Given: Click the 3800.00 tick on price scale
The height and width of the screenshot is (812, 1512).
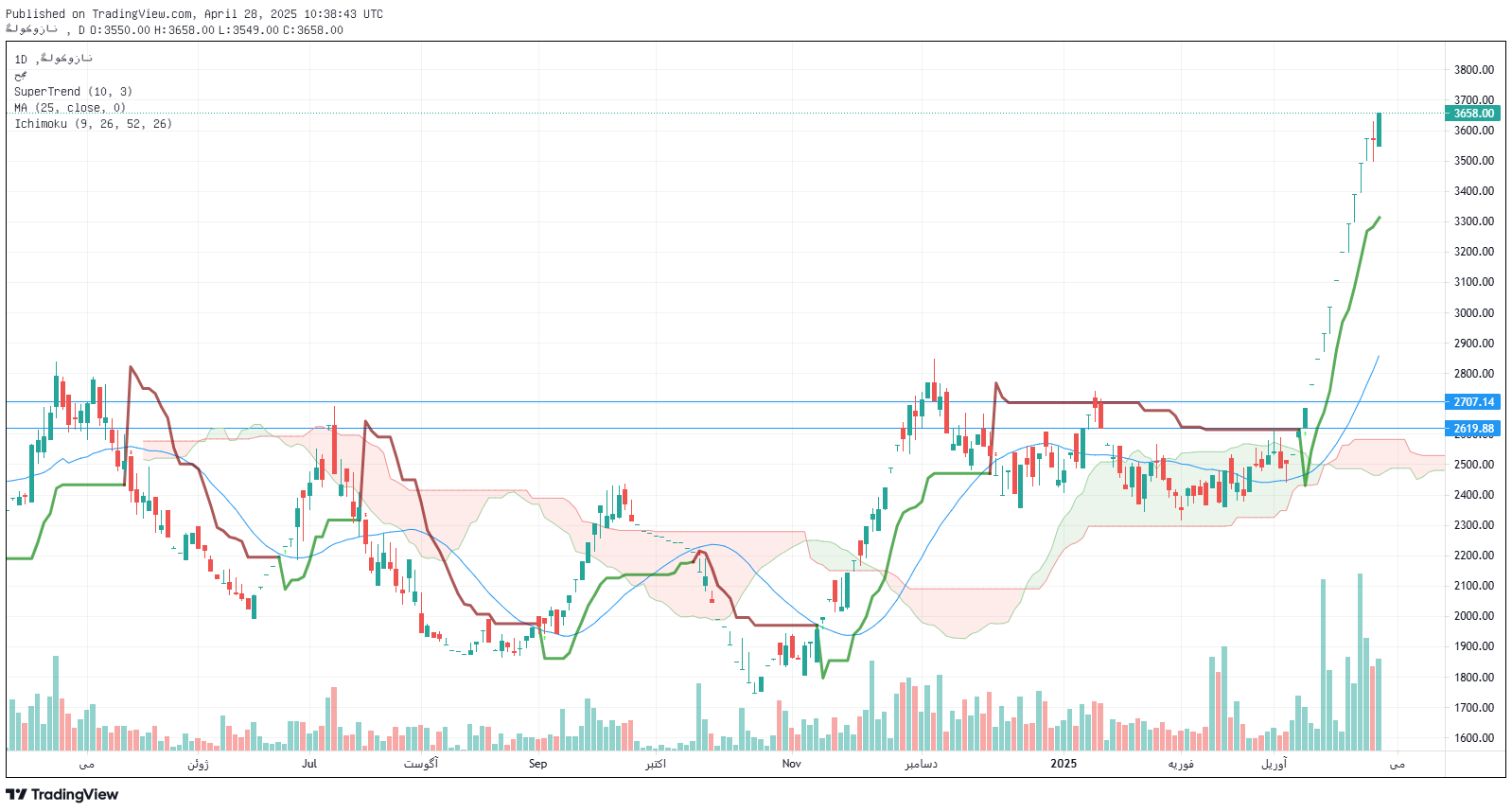Looking at the screenshot, I should pos(1473,70).
